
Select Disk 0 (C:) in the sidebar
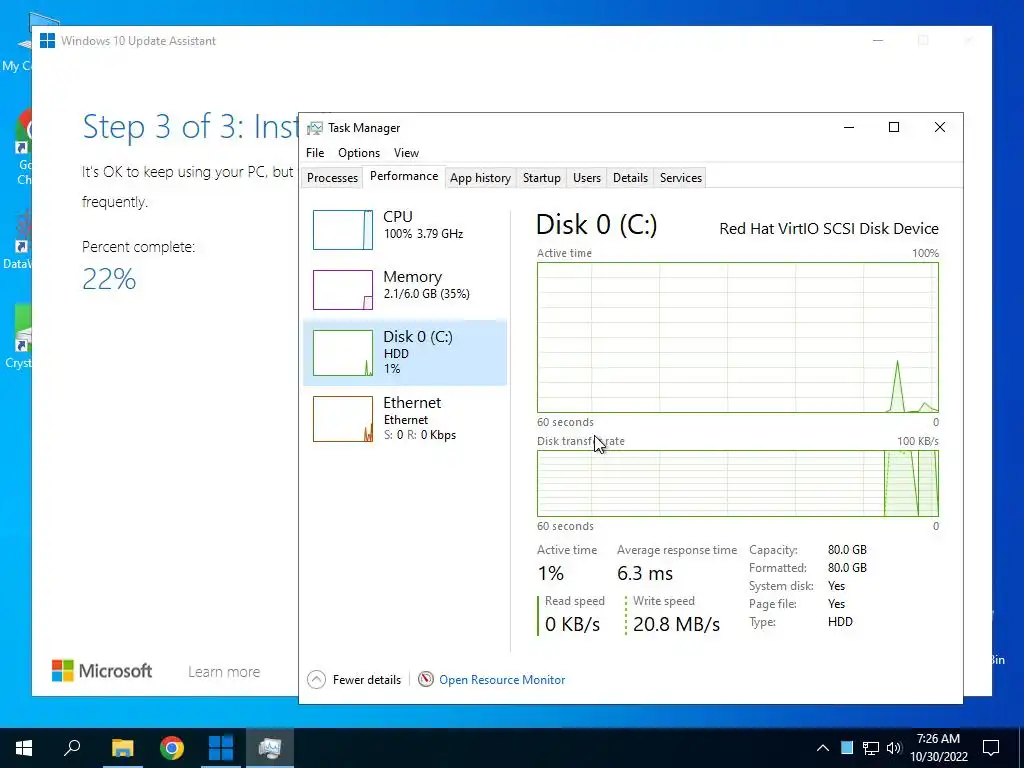pos(405,353)
